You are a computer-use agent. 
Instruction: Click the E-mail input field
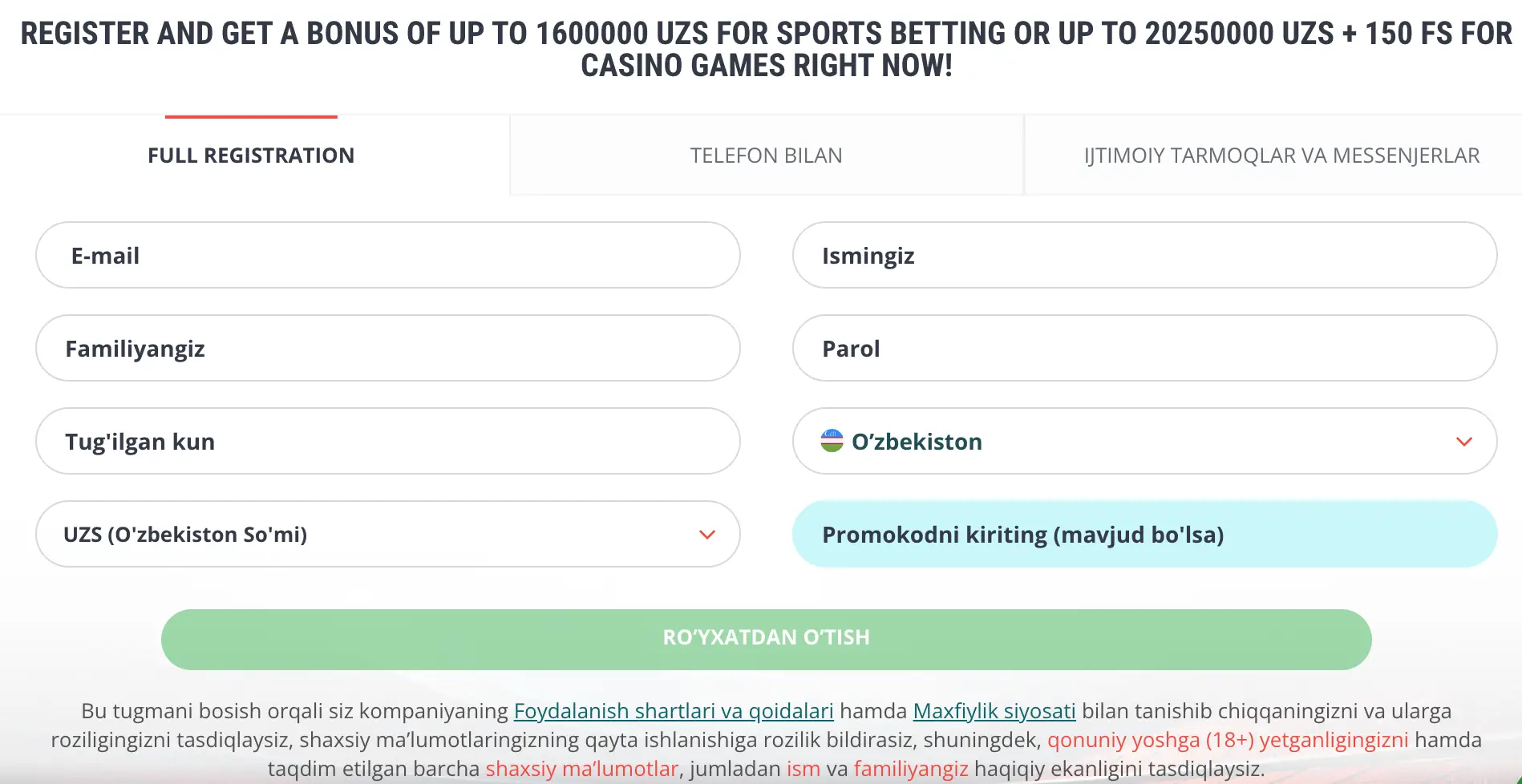pyautogui.click(x=387, y=255)
